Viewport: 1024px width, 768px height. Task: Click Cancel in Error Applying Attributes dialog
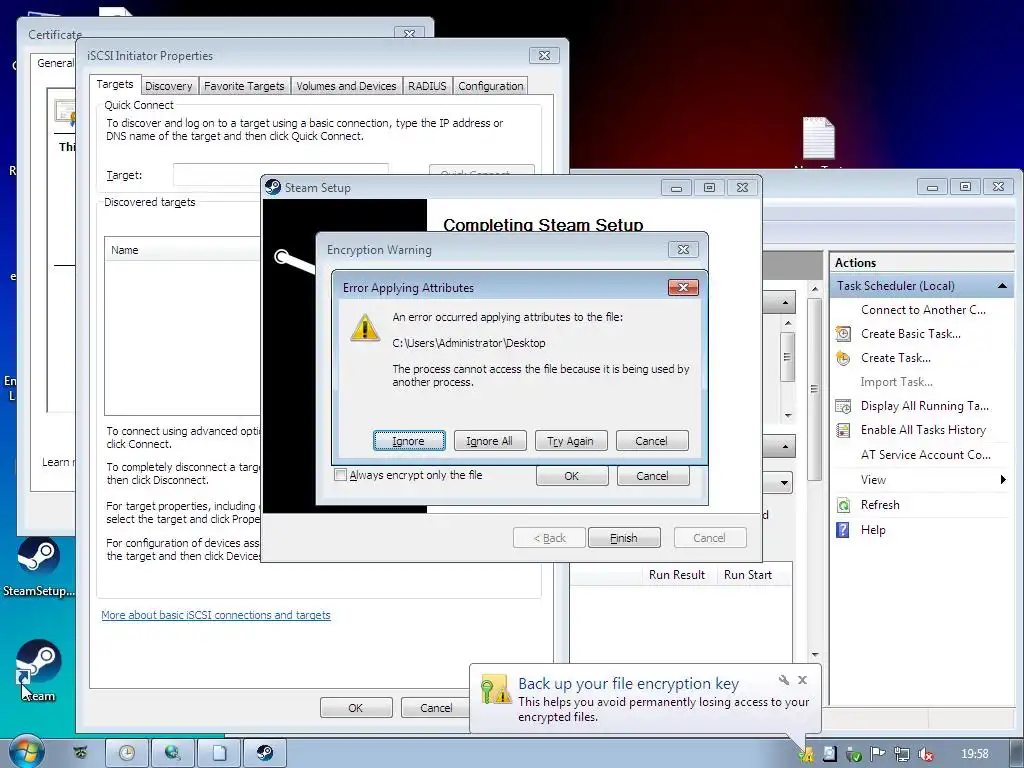coord(652,441)
